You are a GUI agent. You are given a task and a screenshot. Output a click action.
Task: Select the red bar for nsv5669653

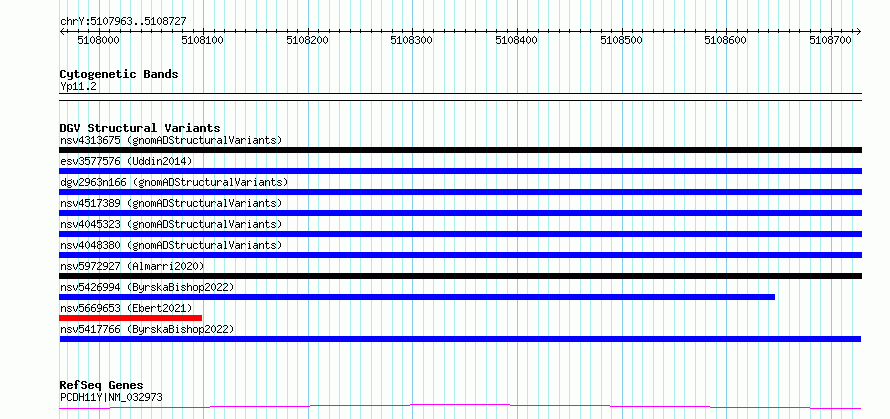click(x=131, y=318)
